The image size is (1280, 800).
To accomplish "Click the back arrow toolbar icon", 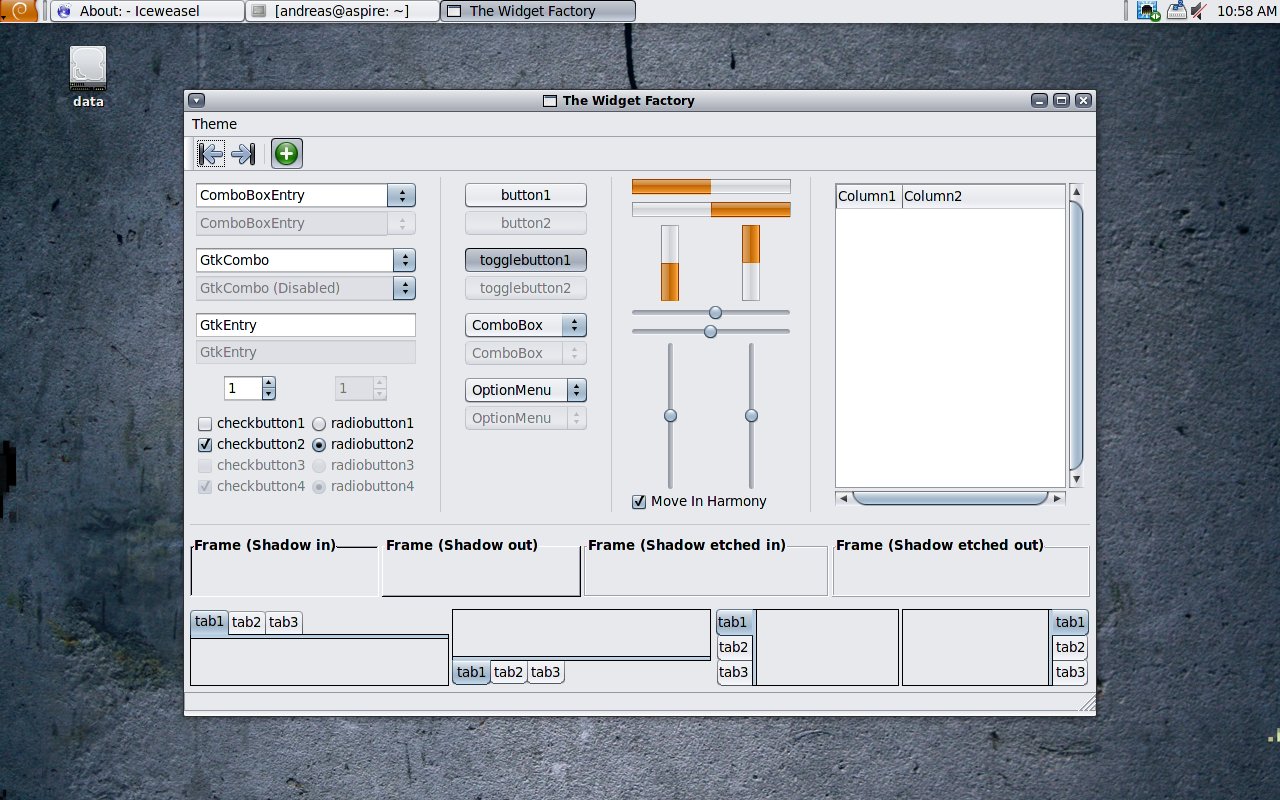I will point(210,153).
